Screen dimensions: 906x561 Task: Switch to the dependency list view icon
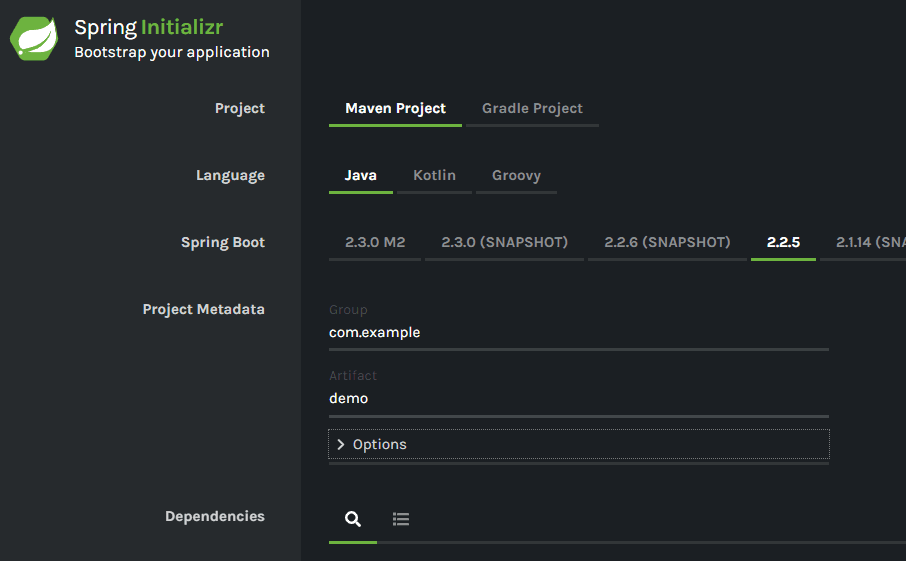point(401,518)
